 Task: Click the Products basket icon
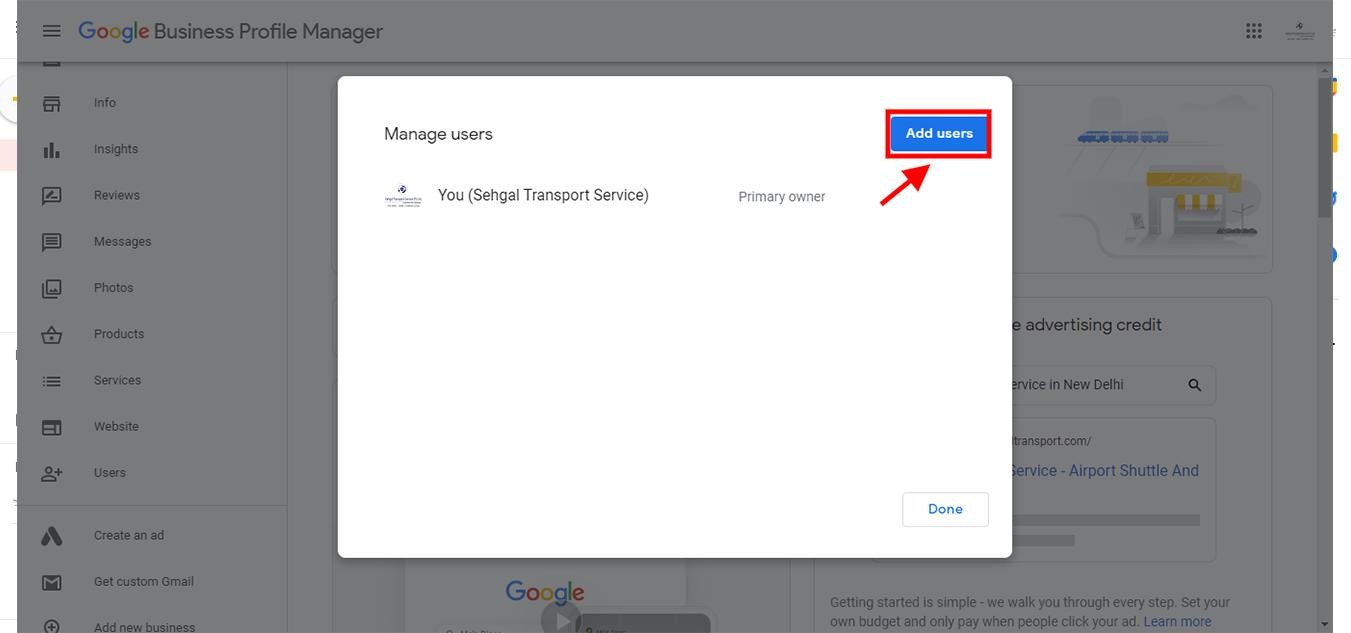coord(52,334)
